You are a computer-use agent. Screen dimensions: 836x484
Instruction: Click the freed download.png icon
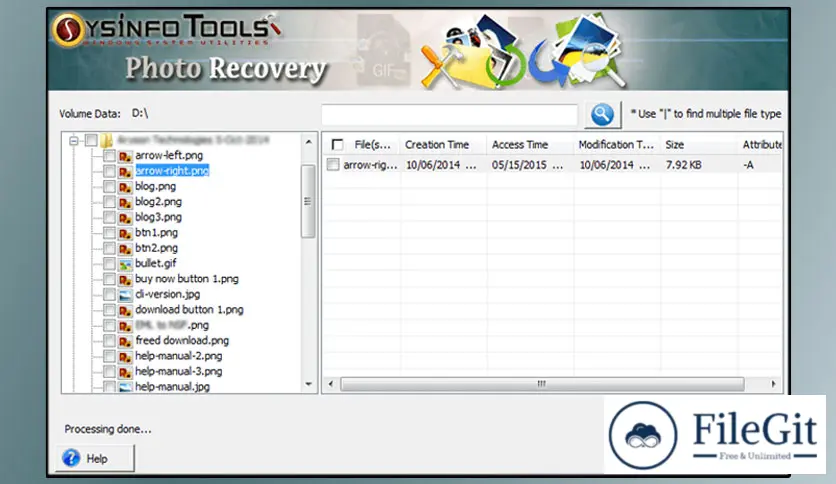[x=125, y=341]
